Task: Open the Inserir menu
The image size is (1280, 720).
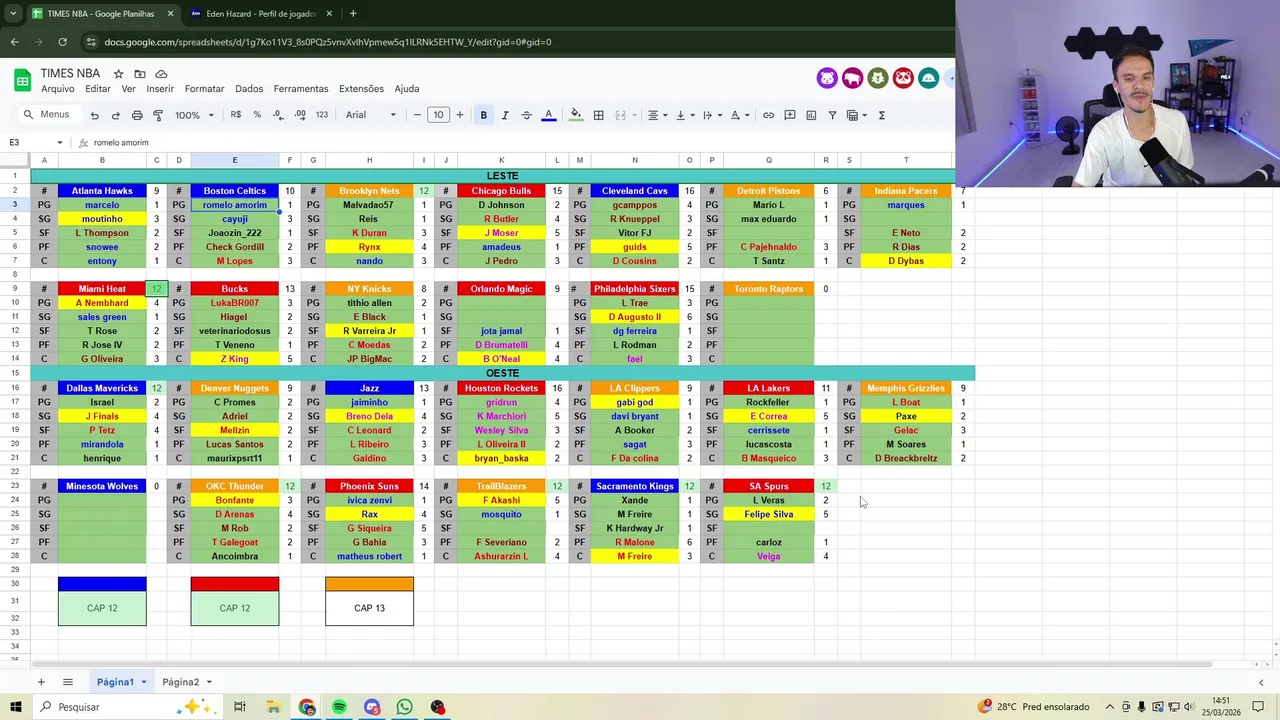Action: (x=160, y=89)
